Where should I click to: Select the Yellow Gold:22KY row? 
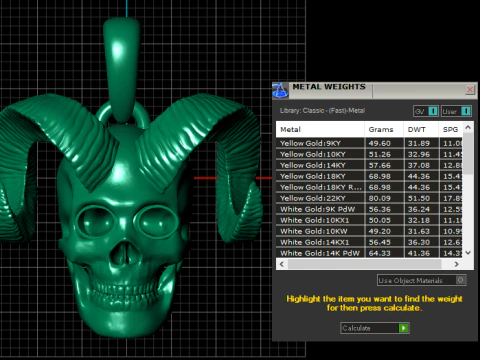click(x=369, y=198)
